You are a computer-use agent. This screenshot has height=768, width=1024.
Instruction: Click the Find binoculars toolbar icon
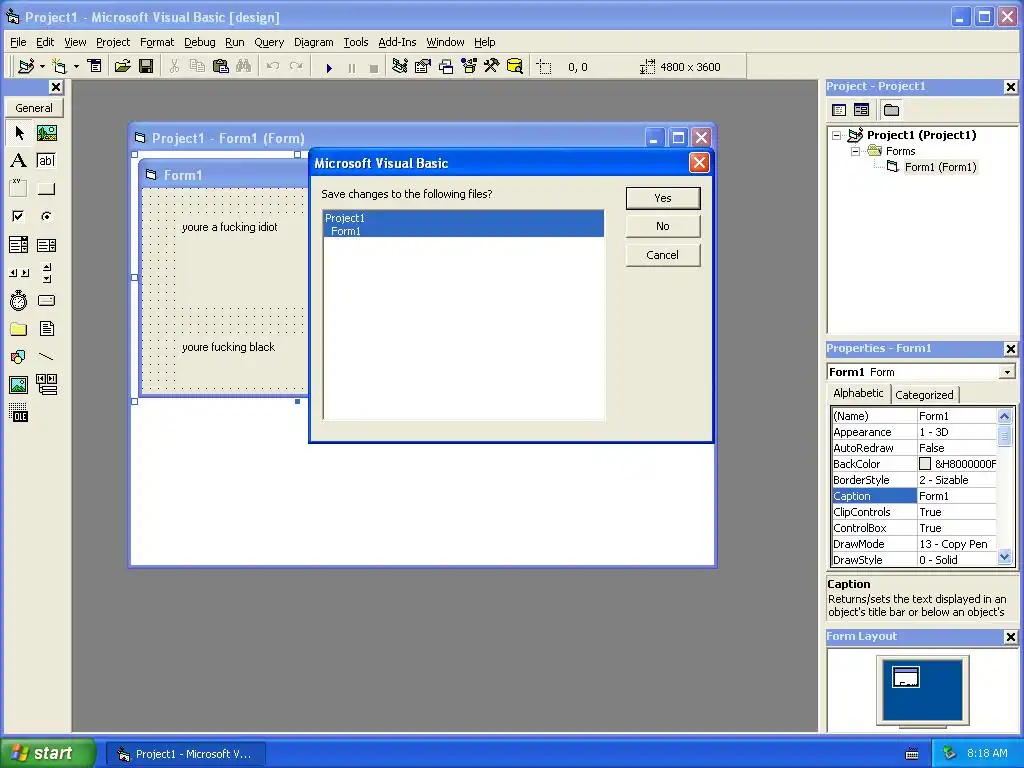(244, 67)
